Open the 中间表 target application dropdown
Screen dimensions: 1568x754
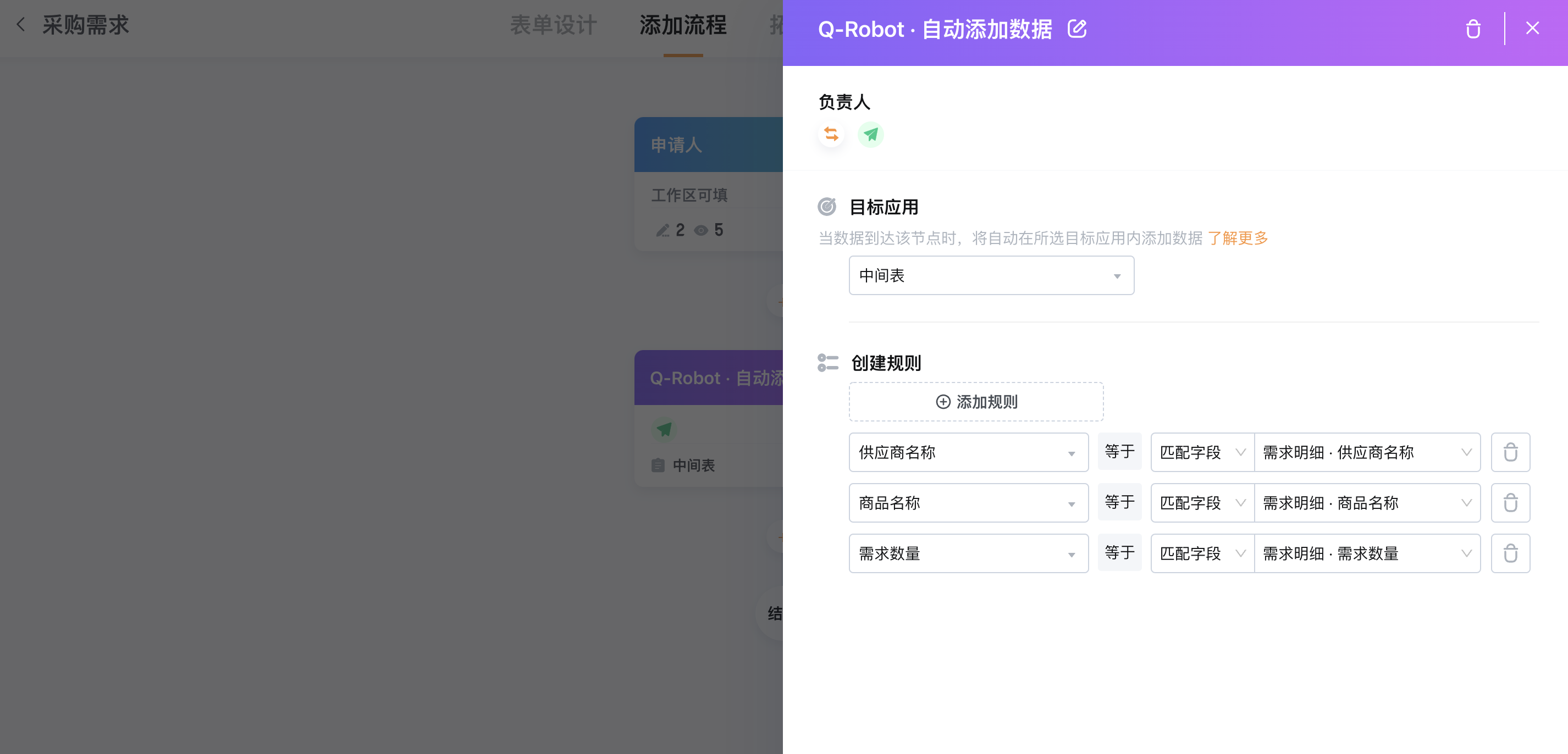[991, 276]
